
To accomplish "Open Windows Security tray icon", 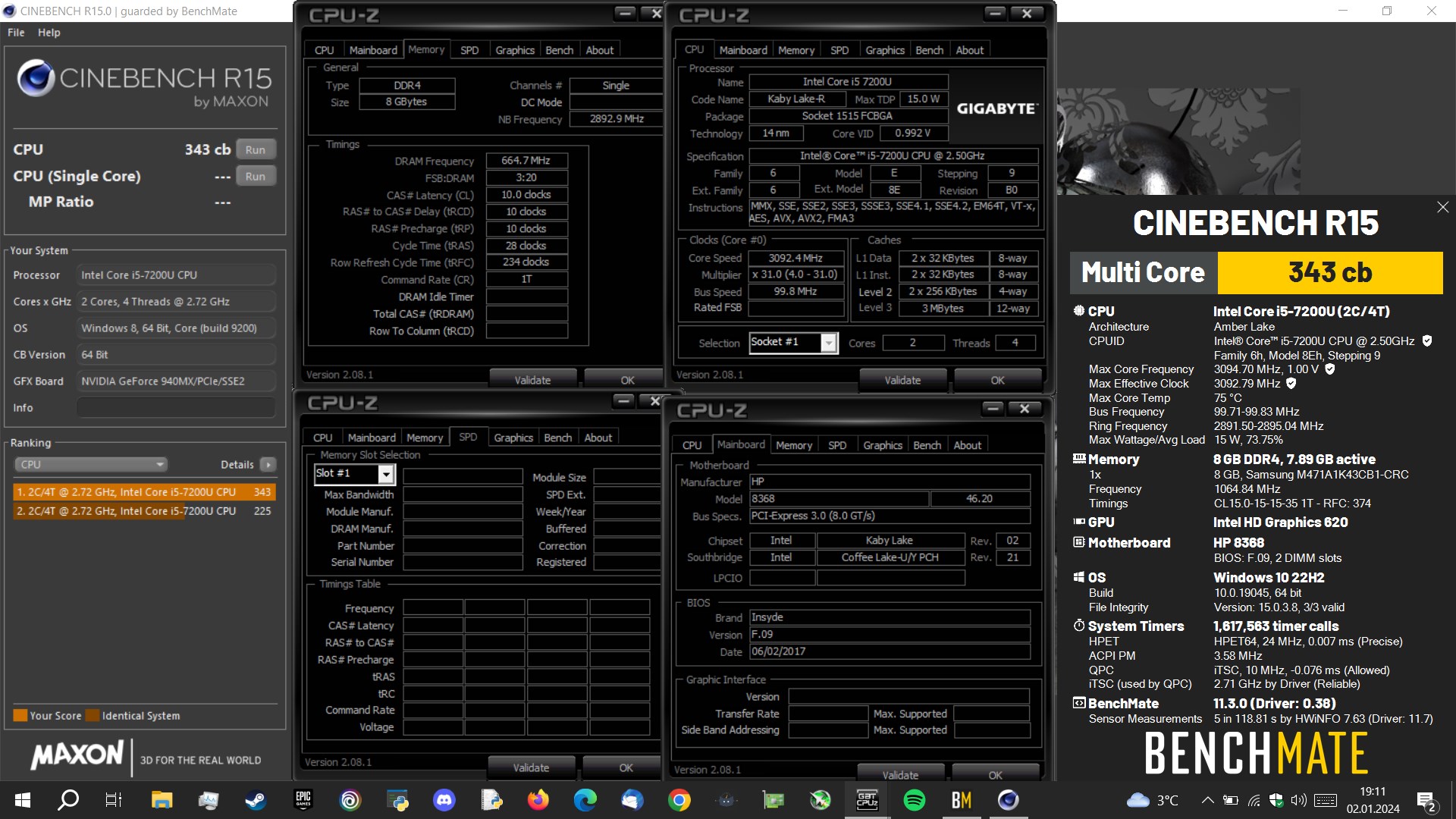I will click(x=1276, y=800).
